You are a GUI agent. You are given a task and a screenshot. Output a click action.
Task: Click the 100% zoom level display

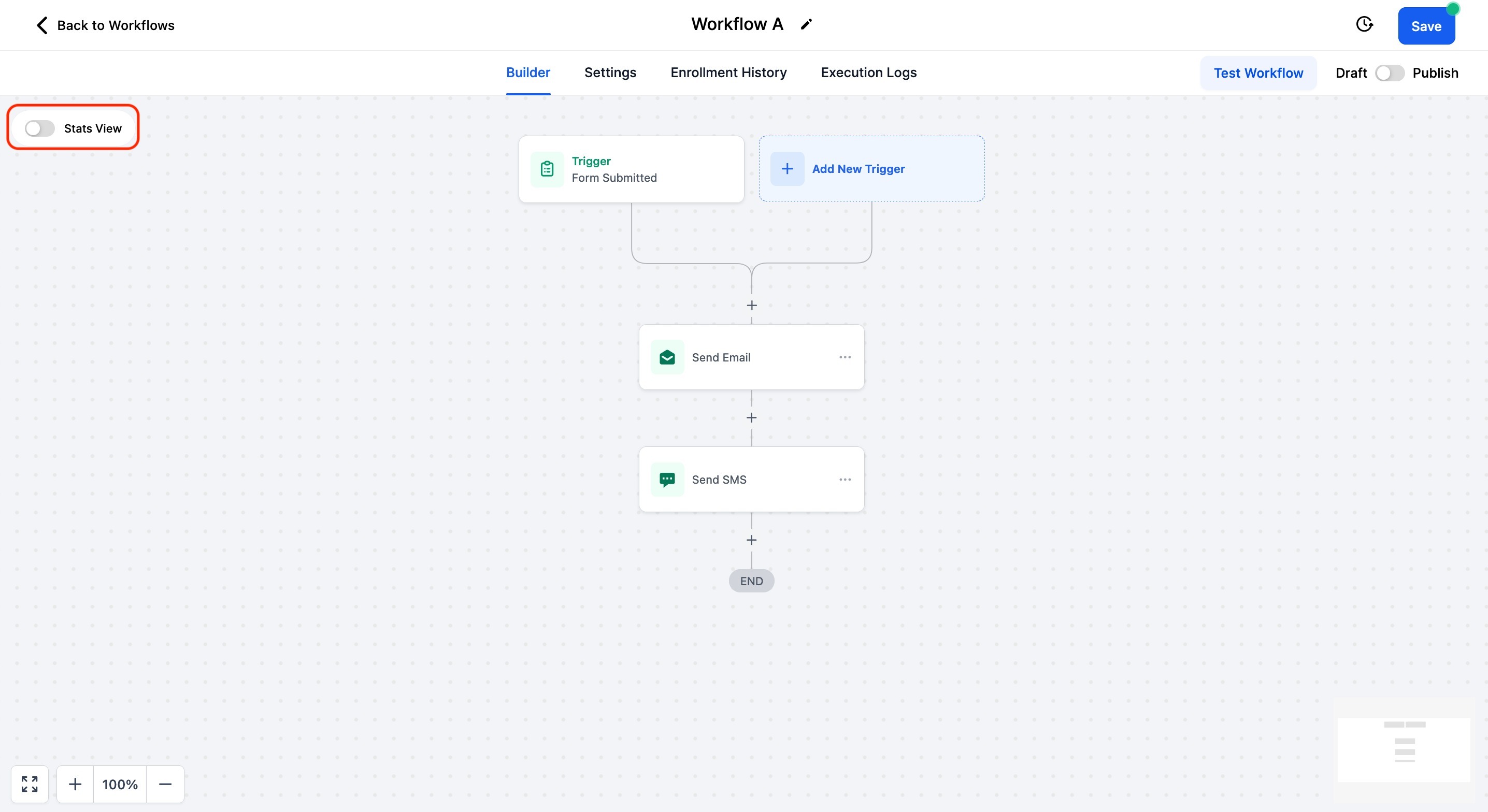pos(120,784)
